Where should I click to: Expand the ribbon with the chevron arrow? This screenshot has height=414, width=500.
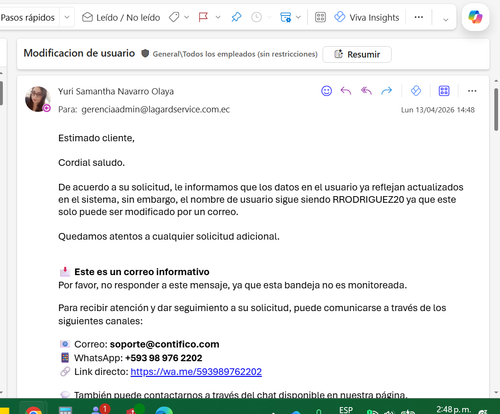pyautogui.click(x=446, y=19)
